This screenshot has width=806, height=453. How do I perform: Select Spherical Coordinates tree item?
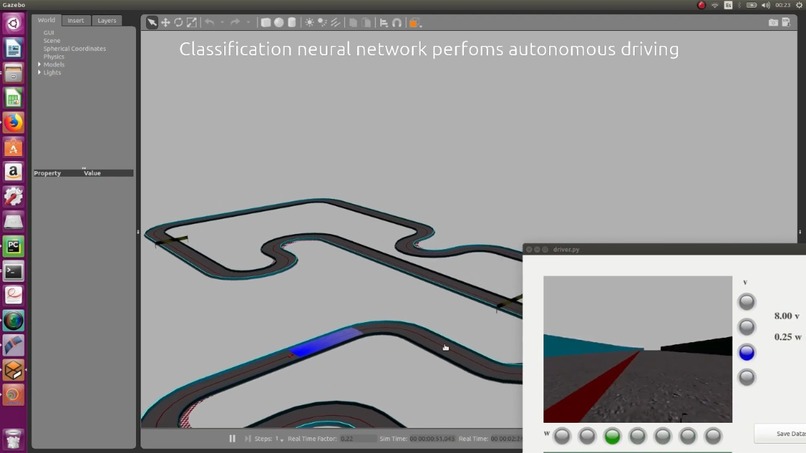coord(75,48)
